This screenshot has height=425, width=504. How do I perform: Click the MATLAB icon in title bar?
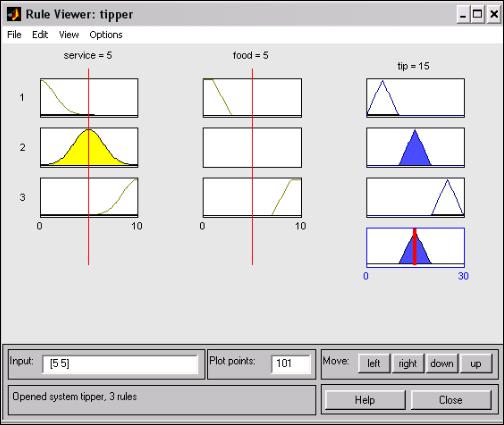click(14, 14)
